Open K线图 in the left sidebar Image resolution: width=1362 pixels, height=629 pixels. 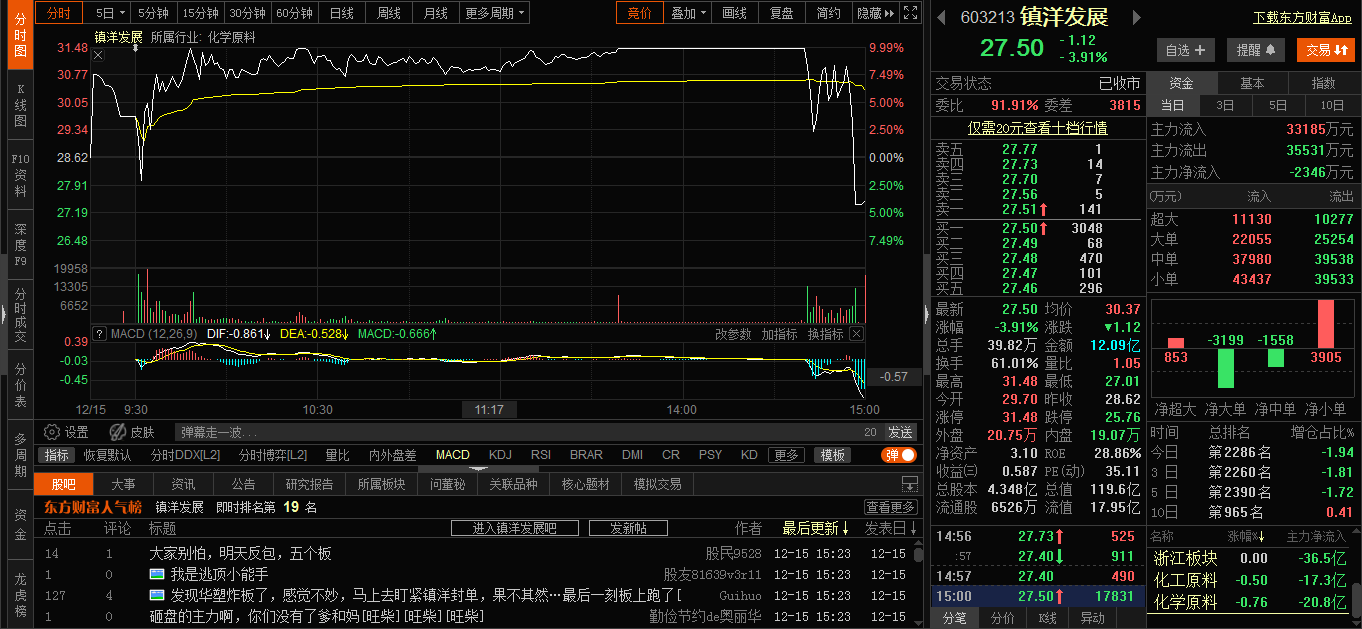point(20,105)
